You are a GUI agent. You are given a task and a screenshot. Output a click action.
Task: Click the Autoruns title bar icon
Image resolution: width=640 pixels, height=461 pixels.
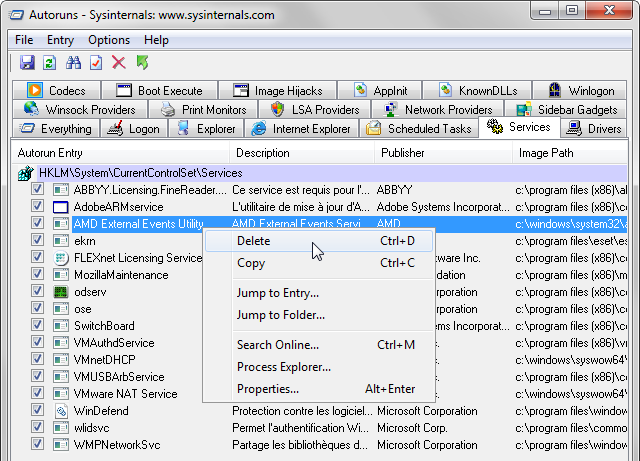[17, 15]
